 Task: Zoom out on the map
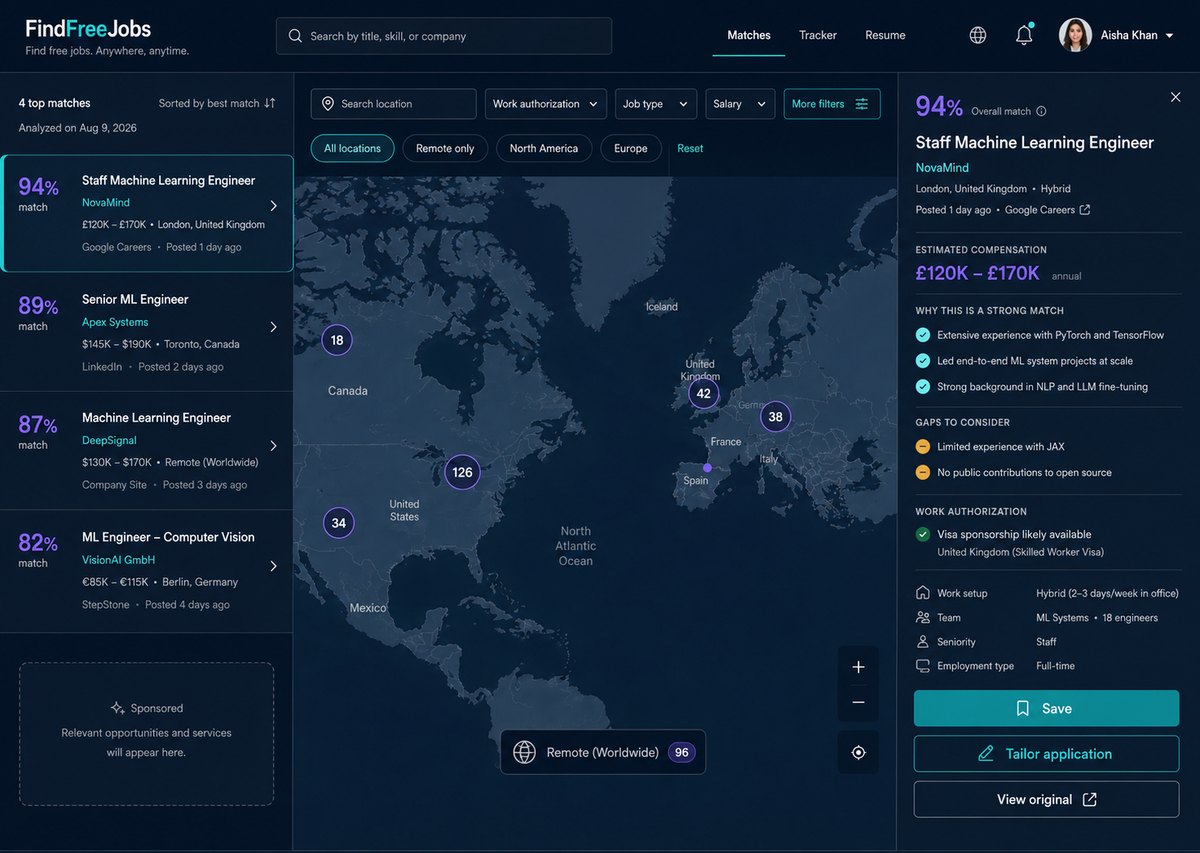(858, 703)
